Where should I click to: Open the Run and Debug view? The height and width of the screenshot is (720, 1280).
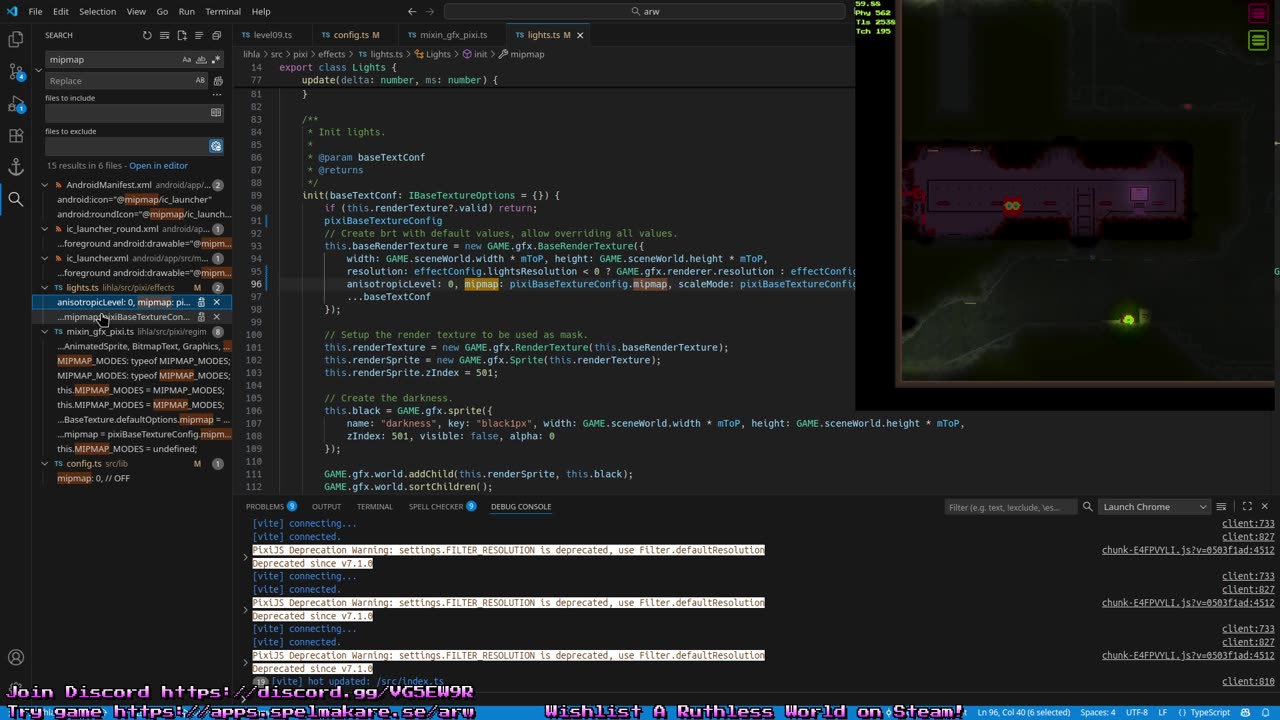[x=16, y=104]
